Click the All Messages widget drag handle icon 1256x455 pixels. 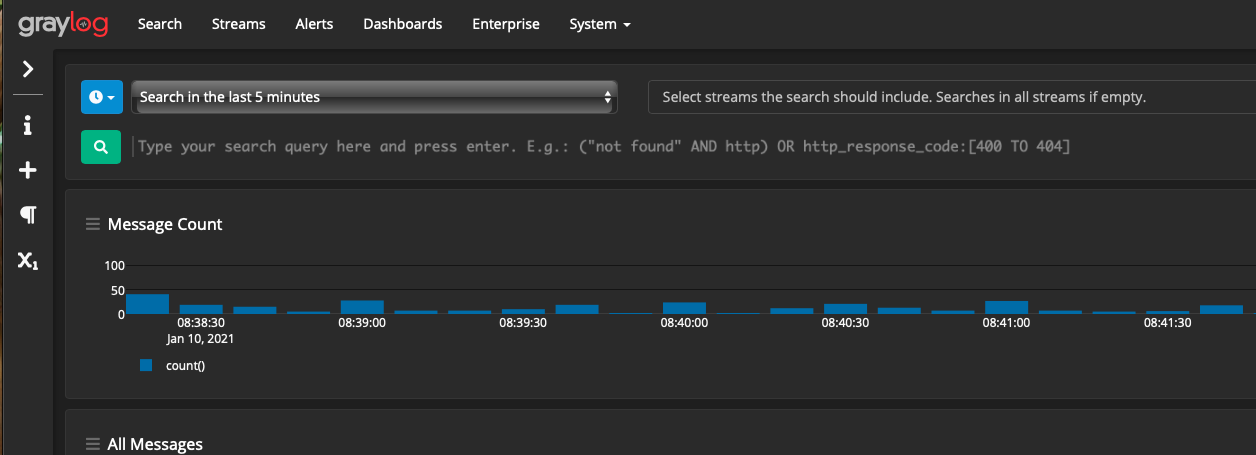click(93, 445)
